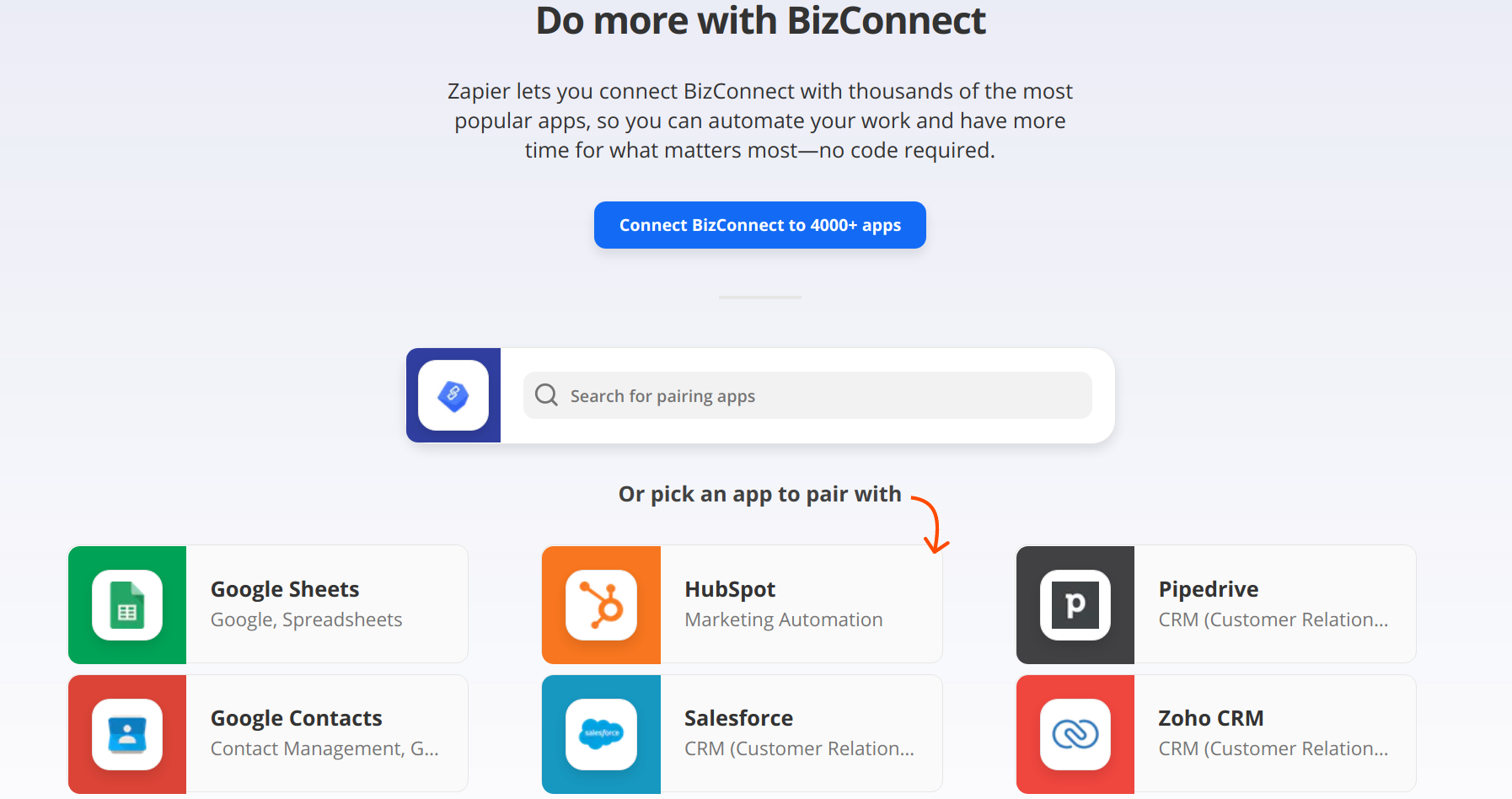Screen dimensions: 1512x799
Task: Click the divider line below the blue button
Action: (x=759, y=298)
